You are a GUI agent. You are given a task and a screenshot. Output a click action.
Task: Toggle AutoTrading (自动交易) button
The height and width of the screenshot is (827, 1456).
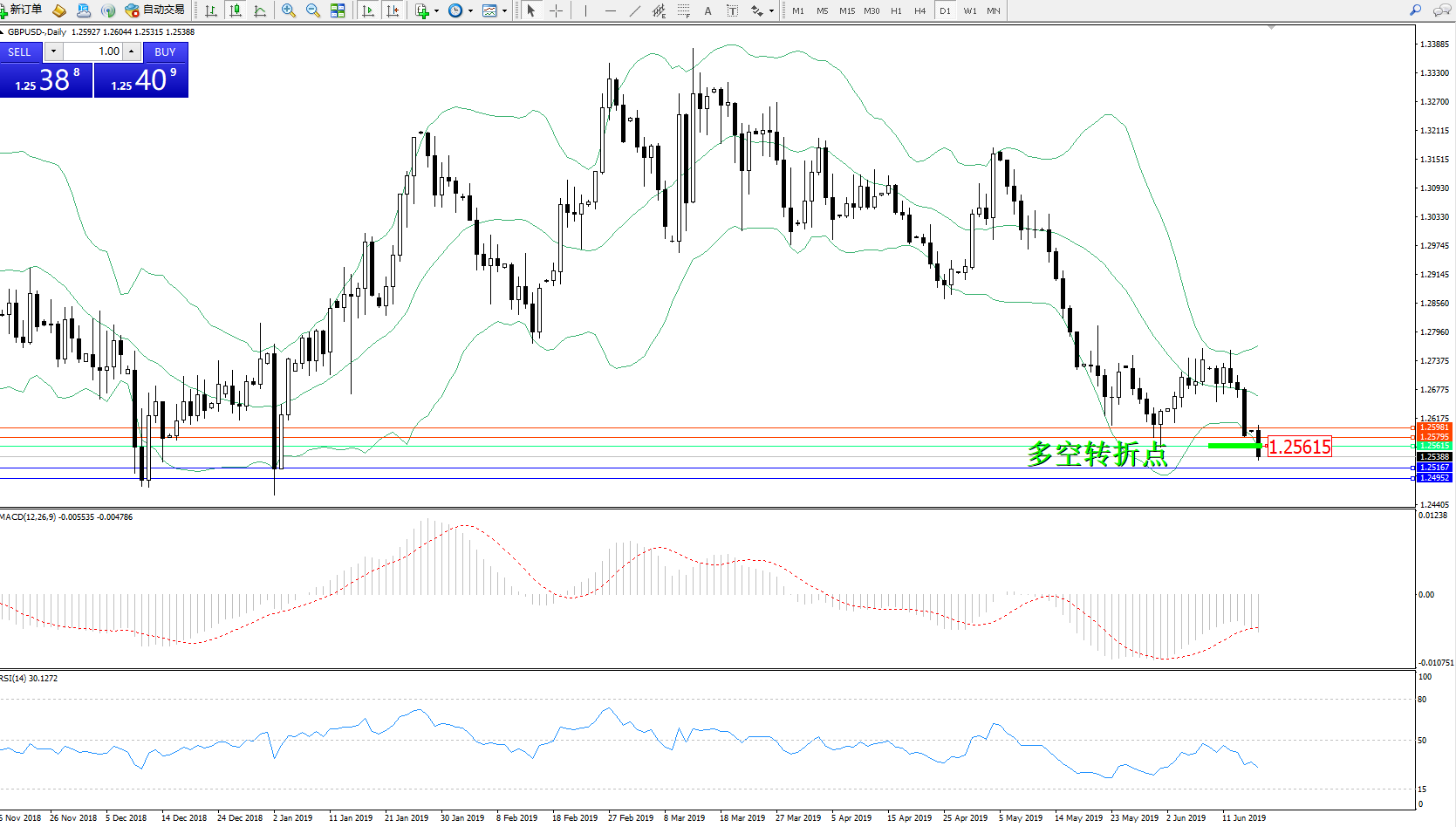155,10
